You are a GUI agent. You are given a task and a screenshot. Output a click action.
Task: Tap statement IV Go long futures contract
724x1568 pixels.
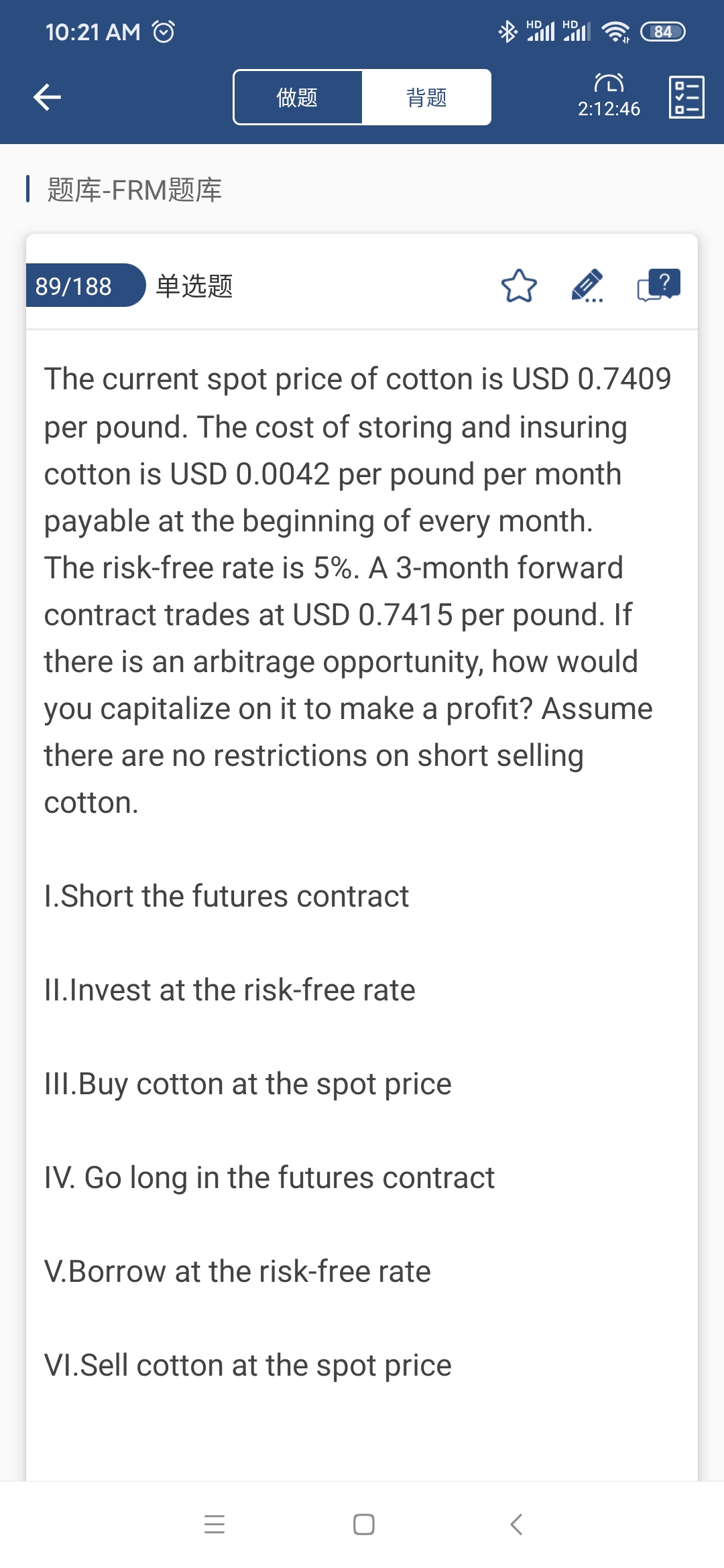[269, 1178]
